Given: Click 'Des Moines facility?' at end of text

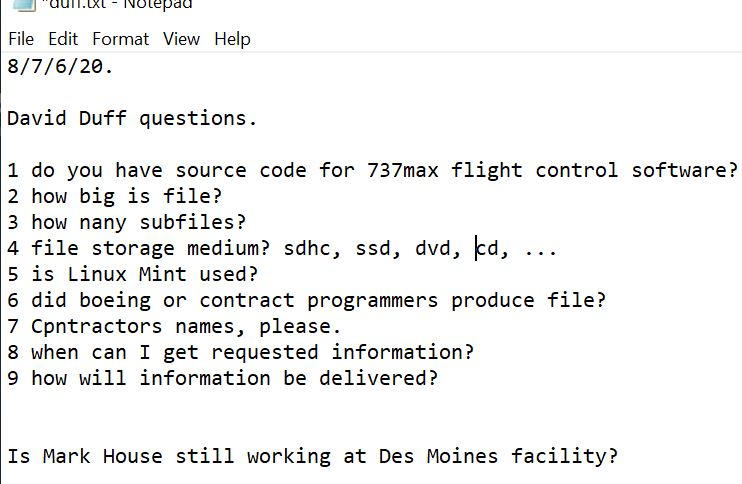Looking at the screenshot, I should pos(498,456).
